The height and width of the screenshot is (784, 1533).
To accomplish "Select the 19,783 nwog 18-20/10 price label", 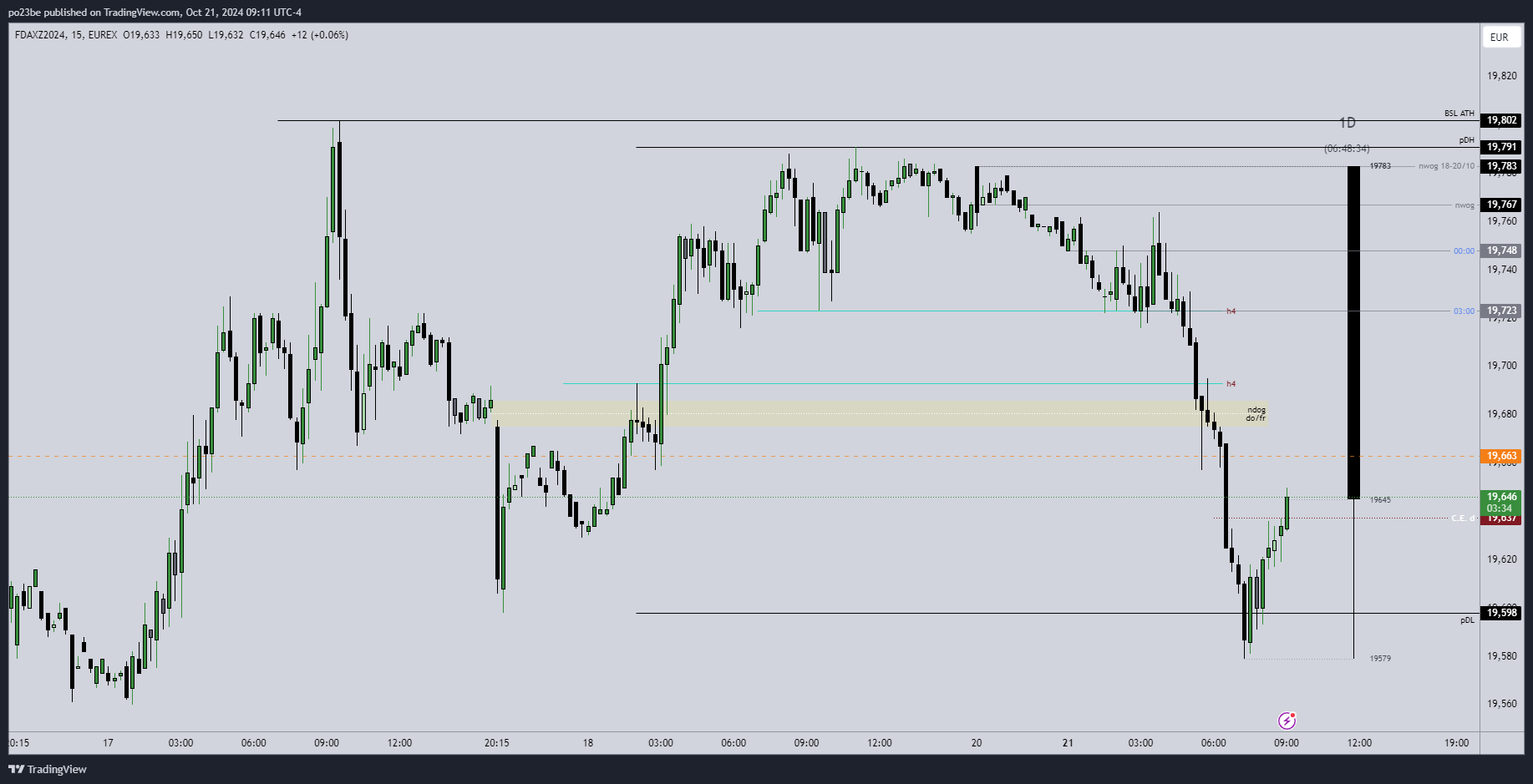I will 1501,166.
